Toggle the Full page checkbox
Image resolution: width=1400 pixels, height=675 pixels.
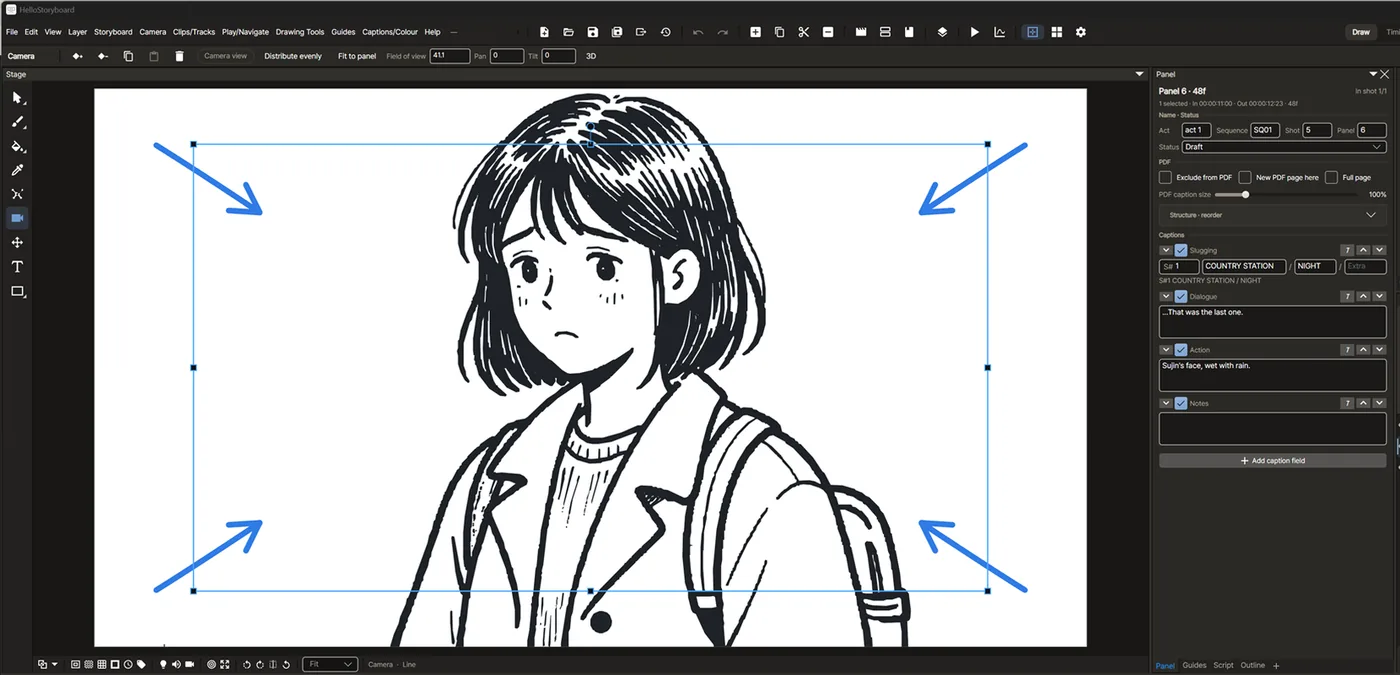point(1331,177)
